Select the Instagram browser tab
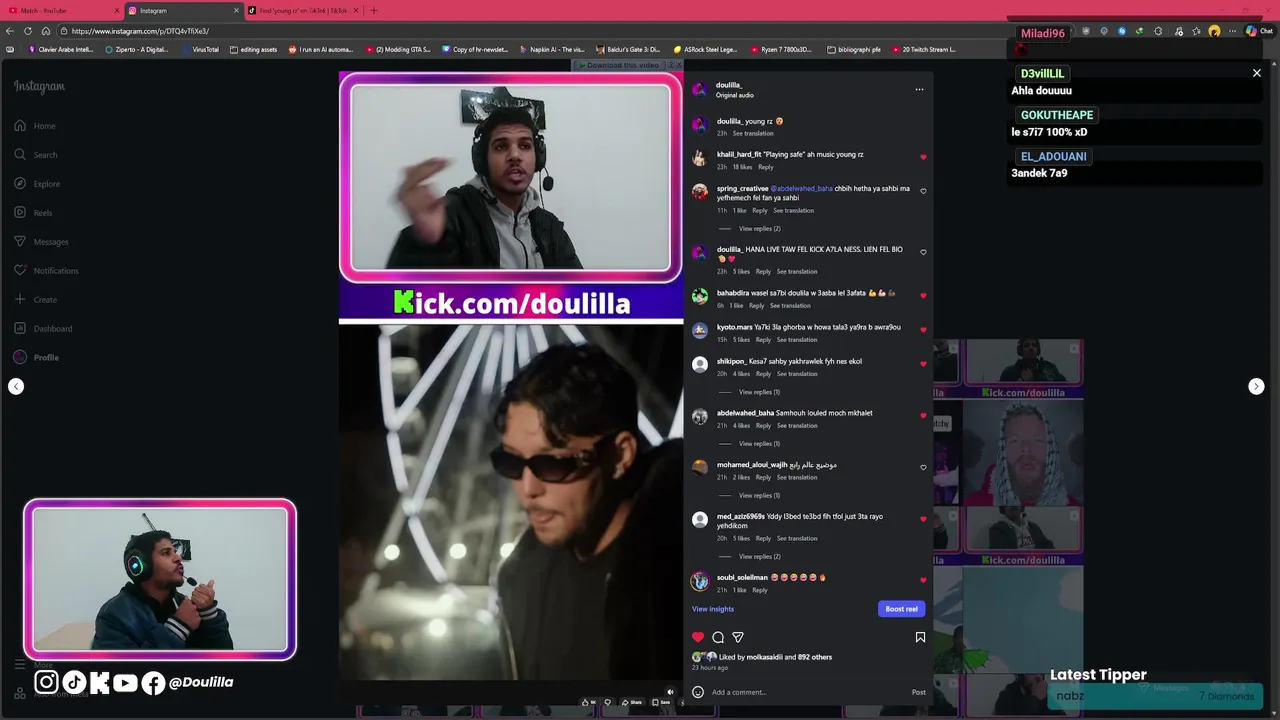The image size is (1280, 720). (x=183, y=10)
